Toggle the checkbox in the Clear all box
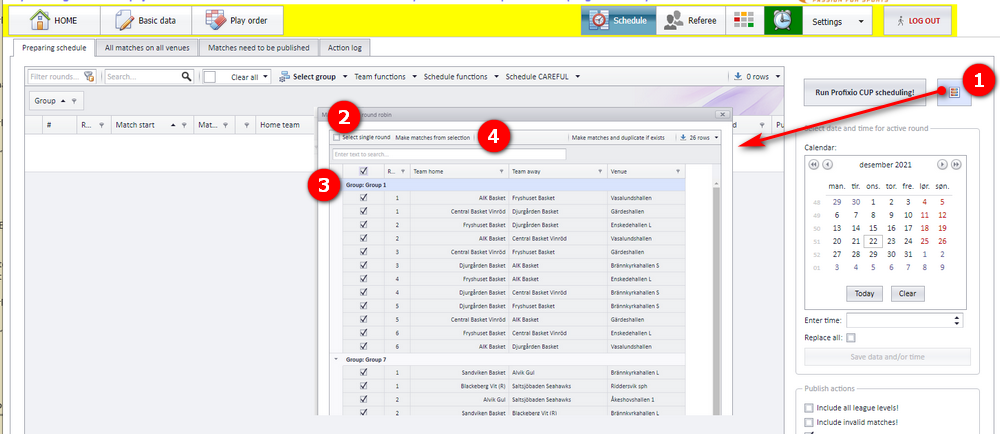The width and height of the screenshot is (1000, 434). (210, 76)
